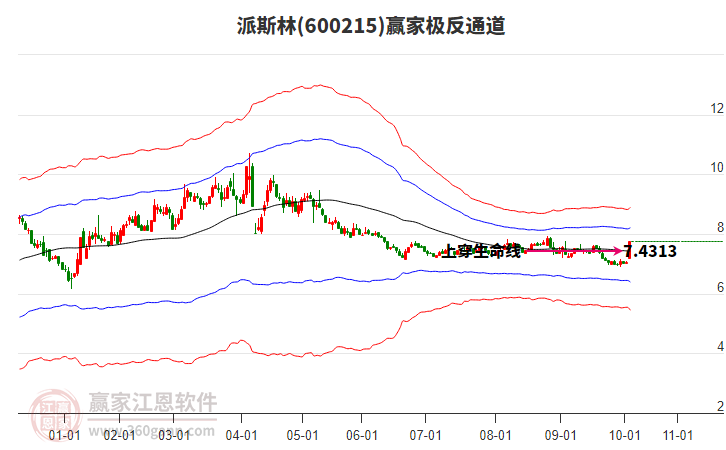Click the x-axis date 10-01
The image size is (726, 450).
pyautogui.click(x=624, y=435)
